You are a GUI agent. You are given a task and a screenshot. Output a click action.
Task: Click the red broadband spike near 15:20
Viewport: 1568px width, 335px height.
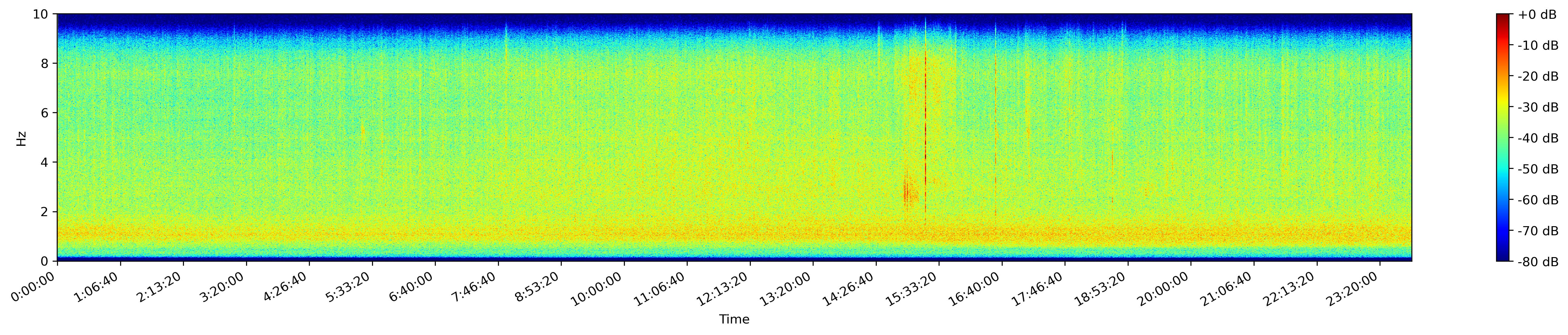click(x=925, y=122)
